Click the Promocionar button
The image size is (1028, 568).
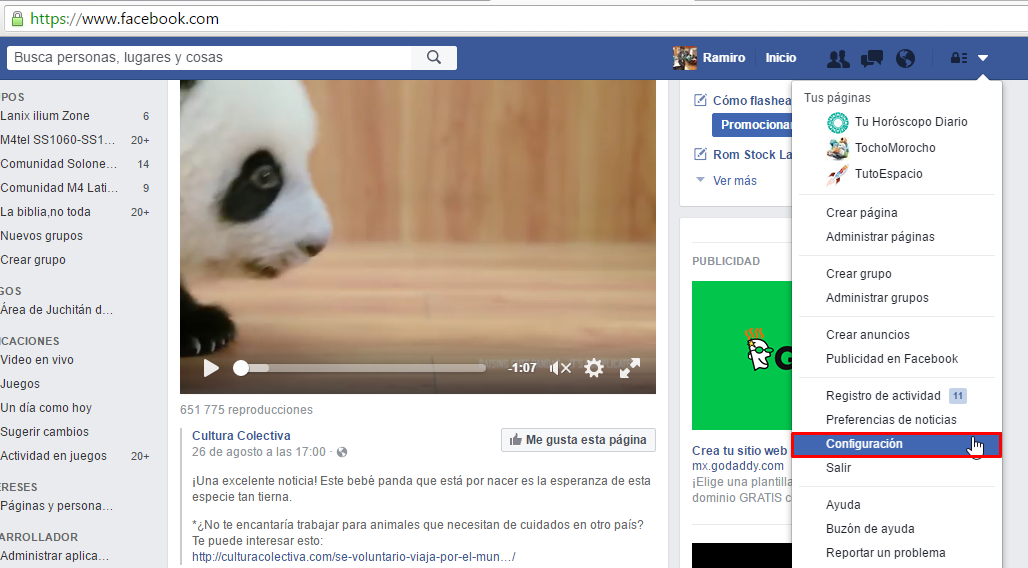[752, 125]
